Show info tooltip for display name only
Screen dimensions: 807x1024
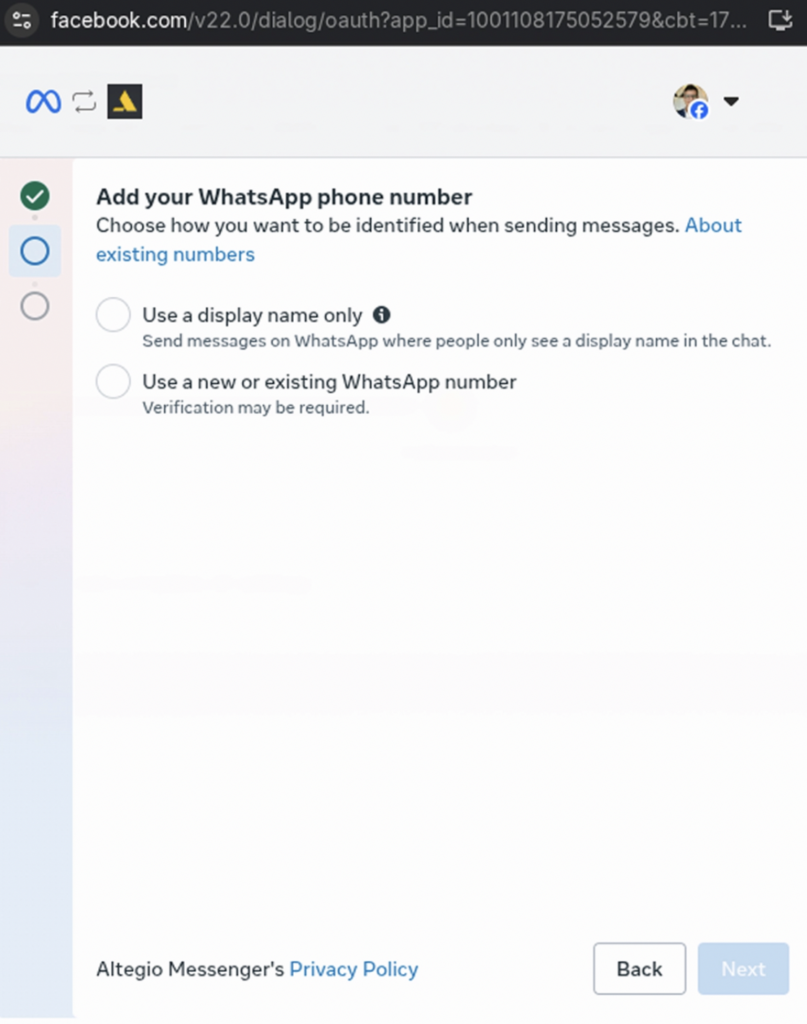381,315
